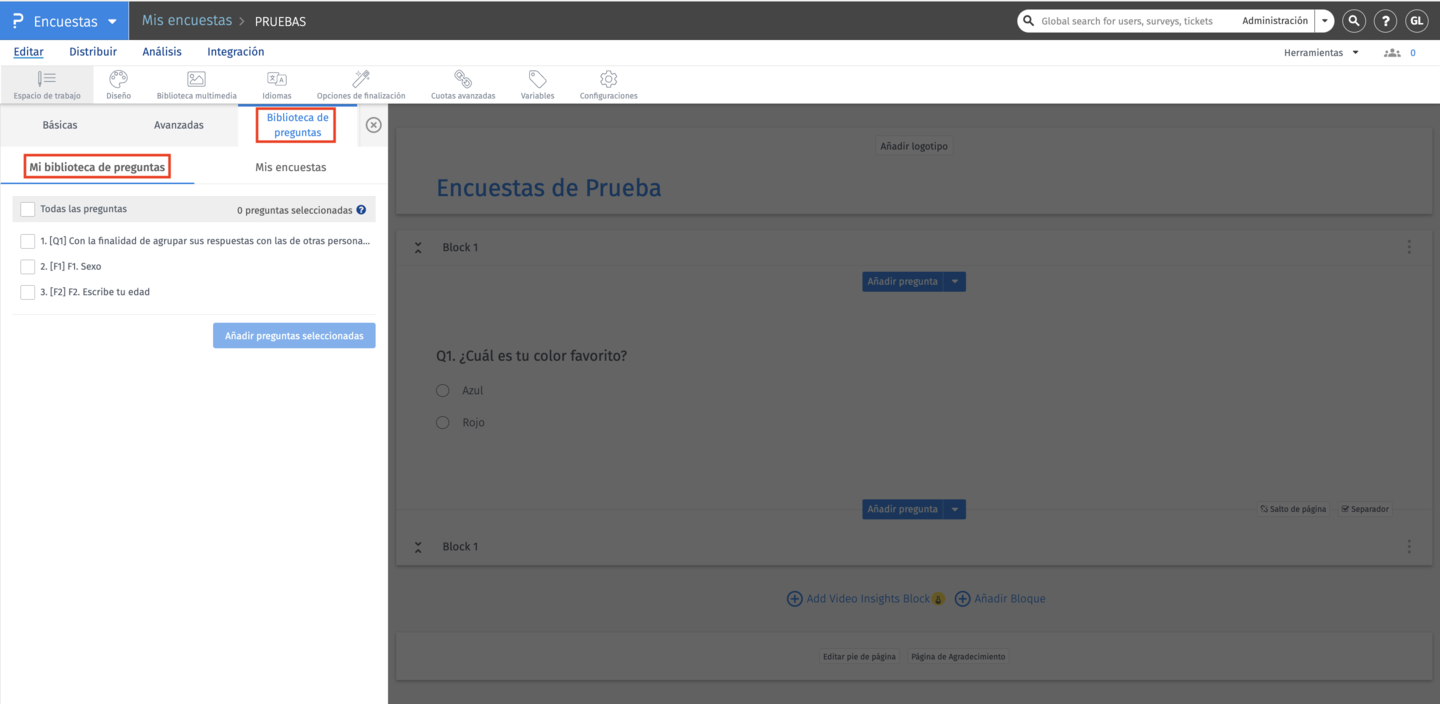Switch to Mis encuestas sub-tab
This screenshot has height=704, width=1440.
tap(291, 167)
